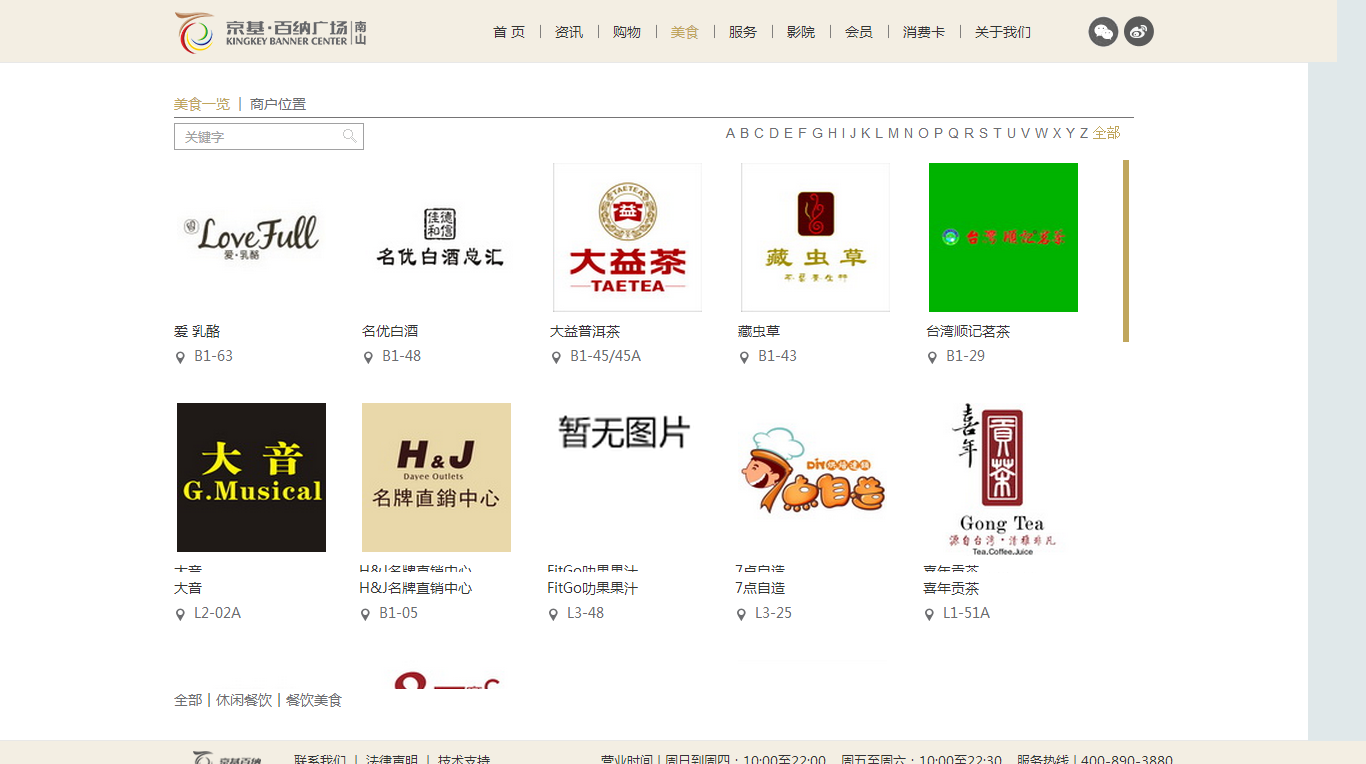Click the location pin for 大益普洱茶
This screenshot has width=1366, height=764.
(x=558, y=356)
